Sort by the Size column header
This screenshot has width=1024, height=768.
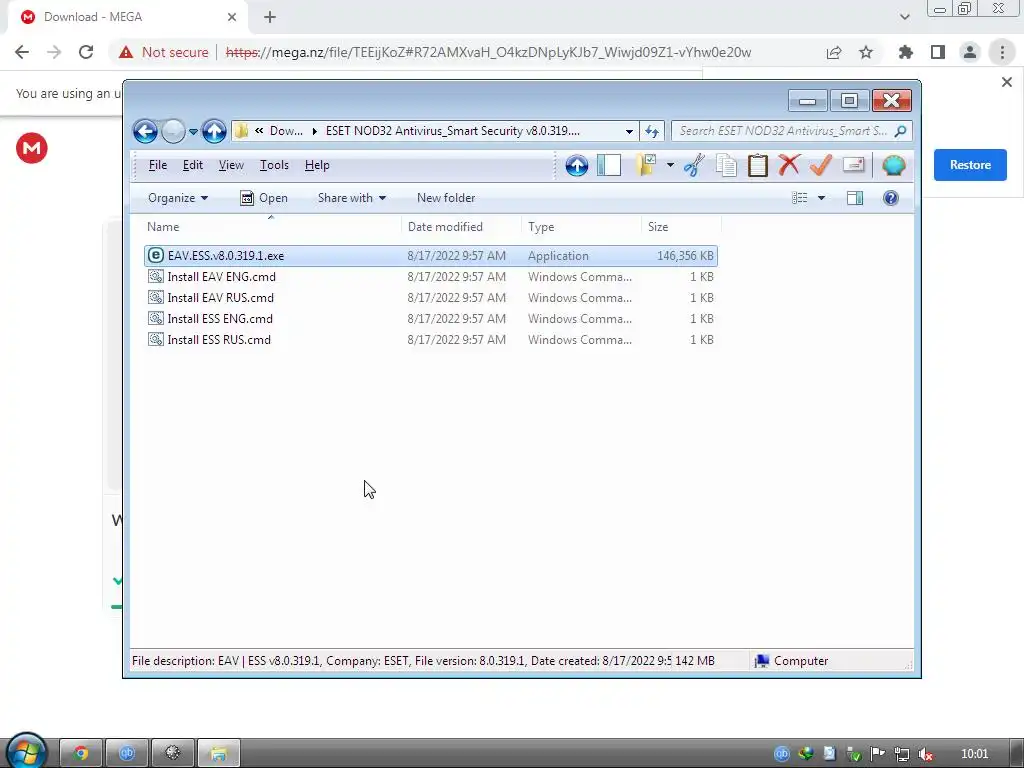pos(681,227)
